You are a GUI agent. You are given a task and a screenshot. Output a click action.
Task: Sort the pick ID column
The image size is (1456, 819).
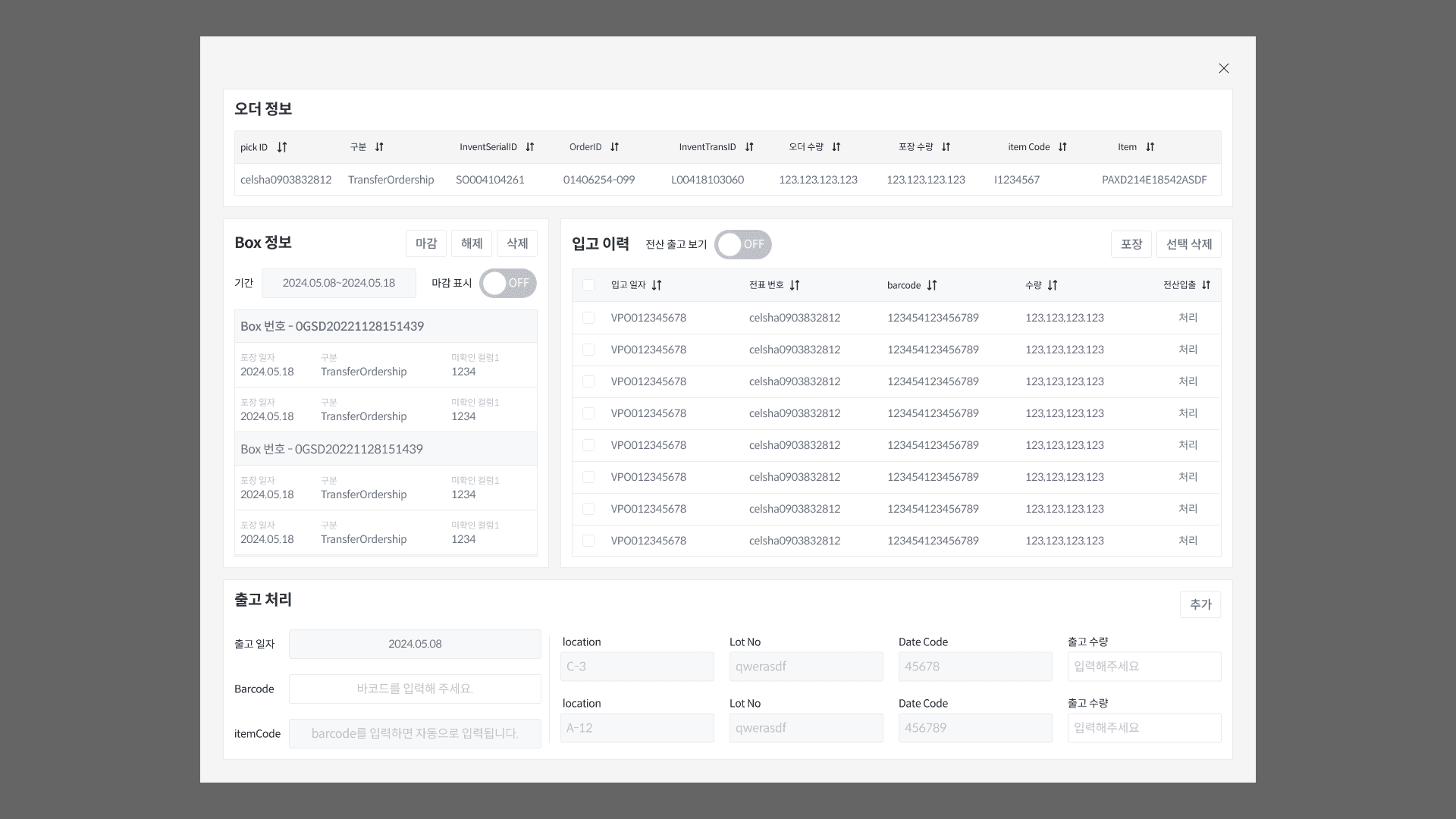coord(281,147)
